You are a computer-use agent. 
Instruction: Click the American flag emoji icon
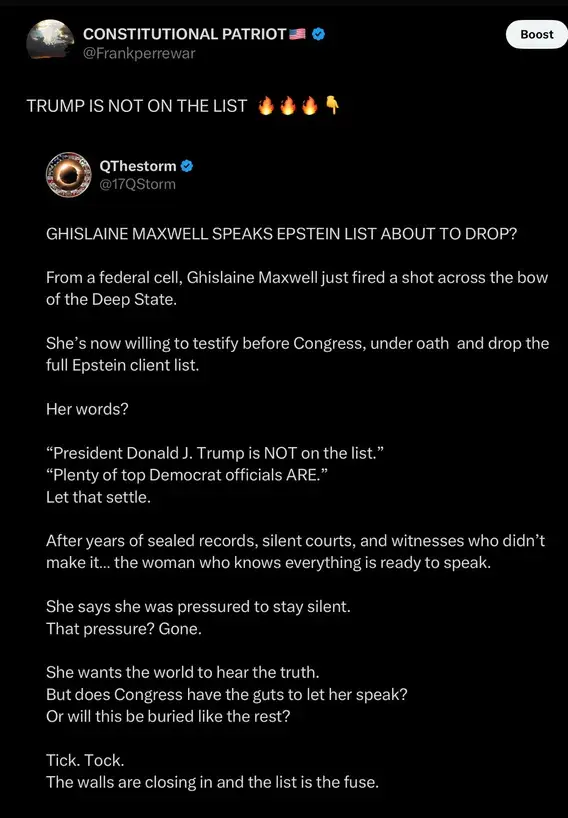click(297, 34)
